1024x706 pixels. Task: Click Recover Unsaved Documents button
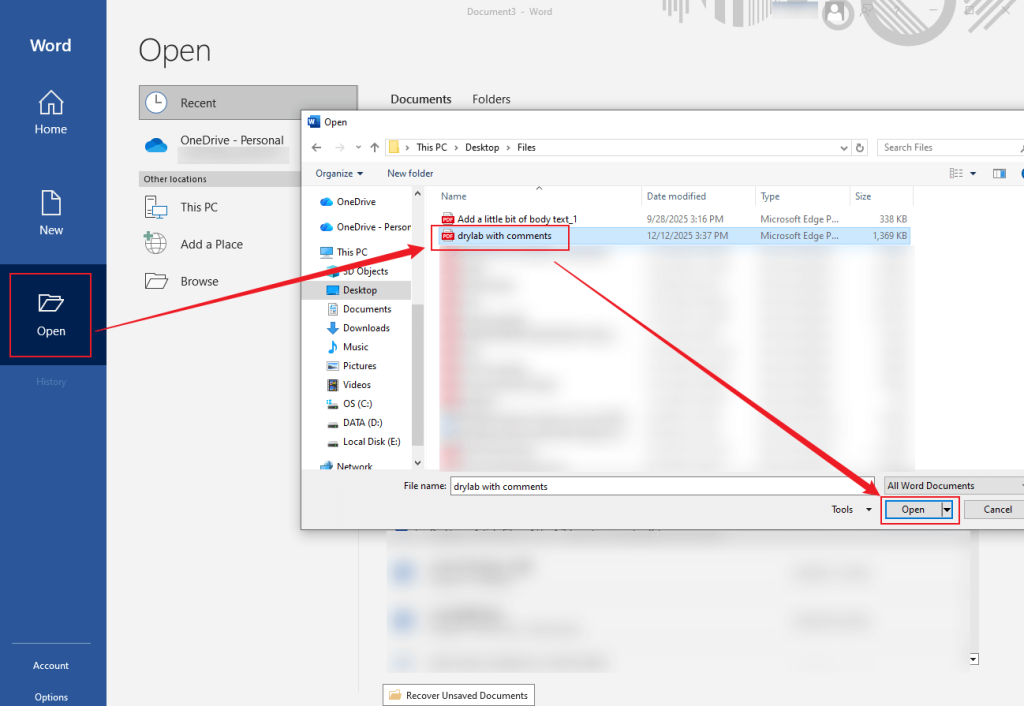coord(458,694)
